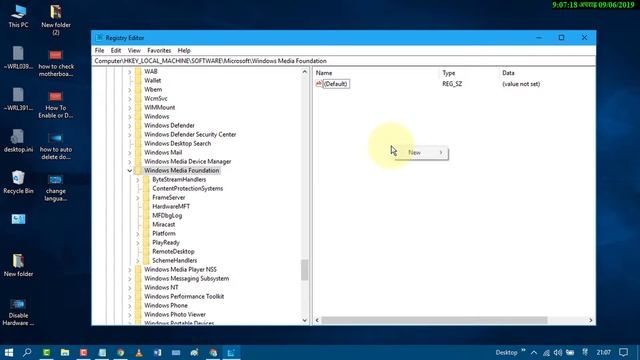Open Word from the taskbar

(x=158, y=352)
